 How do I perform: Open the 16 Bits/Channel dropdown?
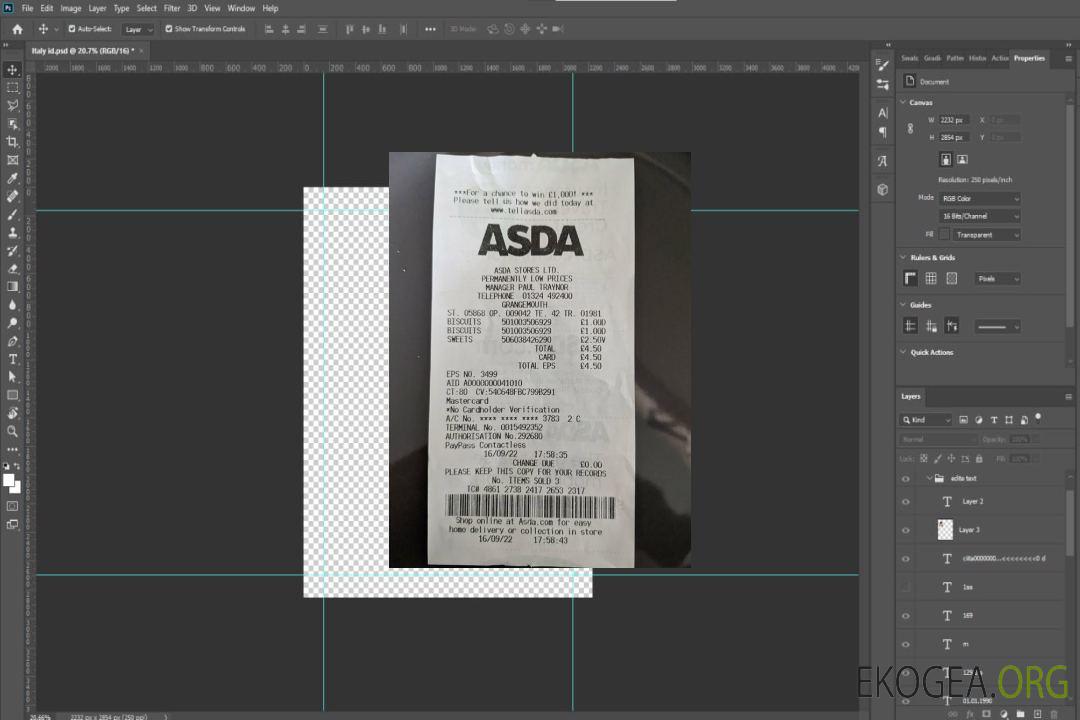979,216
